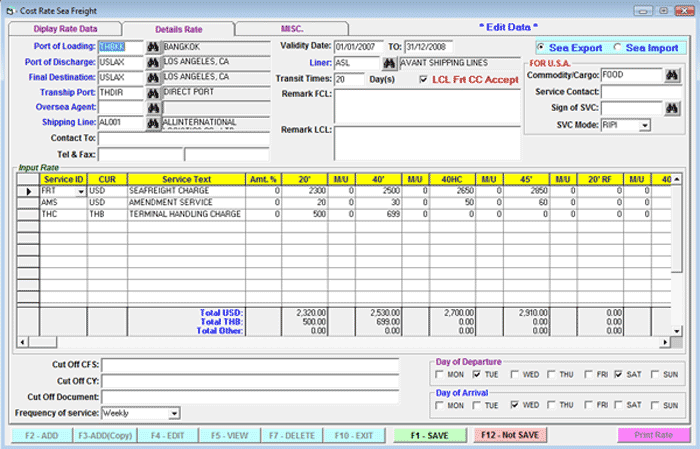Check SUN under Day of Arrival
The image size is (700, 449).
[x=655, y=405]
